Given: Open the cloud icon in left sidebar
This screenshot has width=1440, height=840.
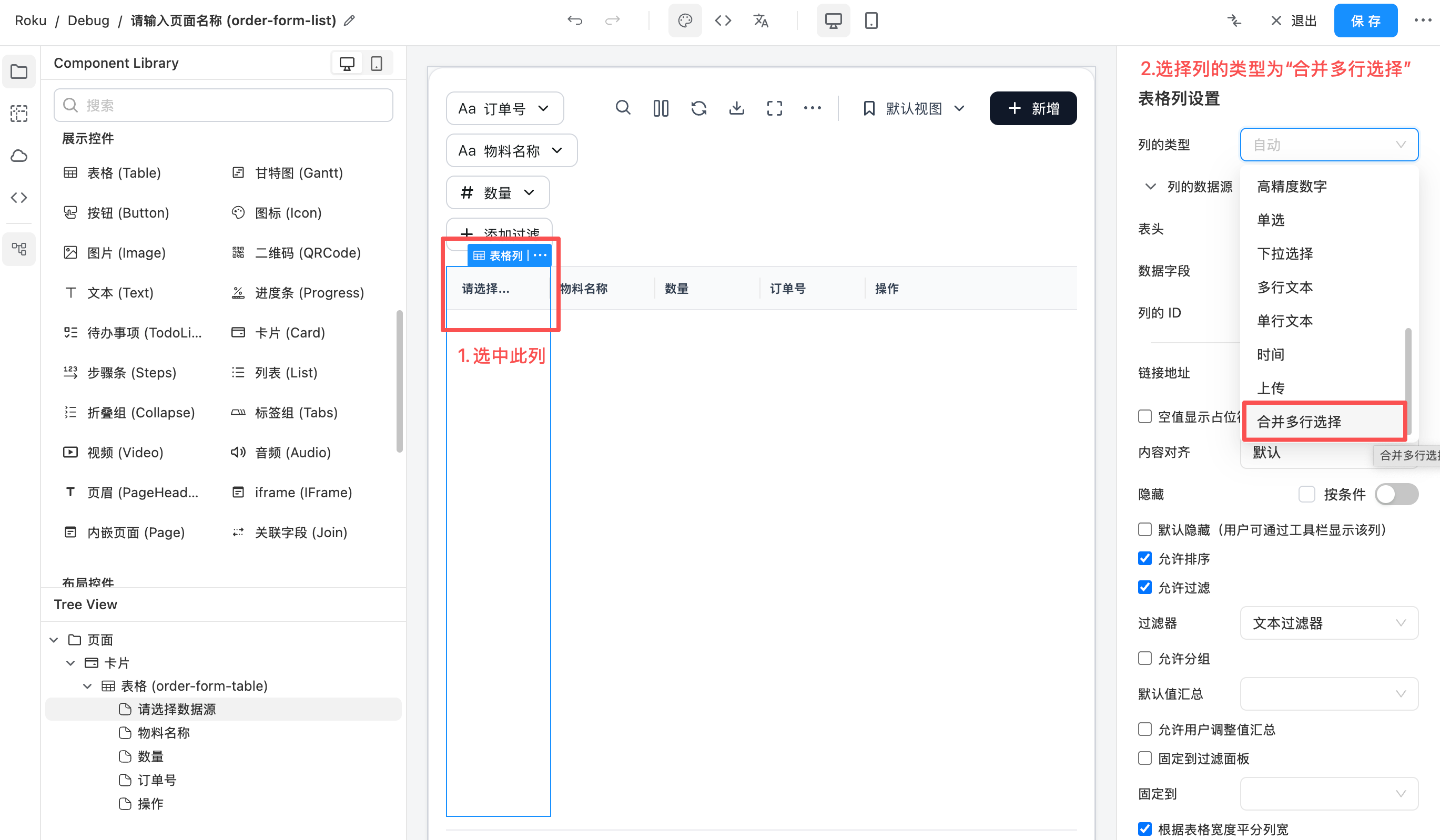Looking at the screenshot, I should (x=19, y=156).
